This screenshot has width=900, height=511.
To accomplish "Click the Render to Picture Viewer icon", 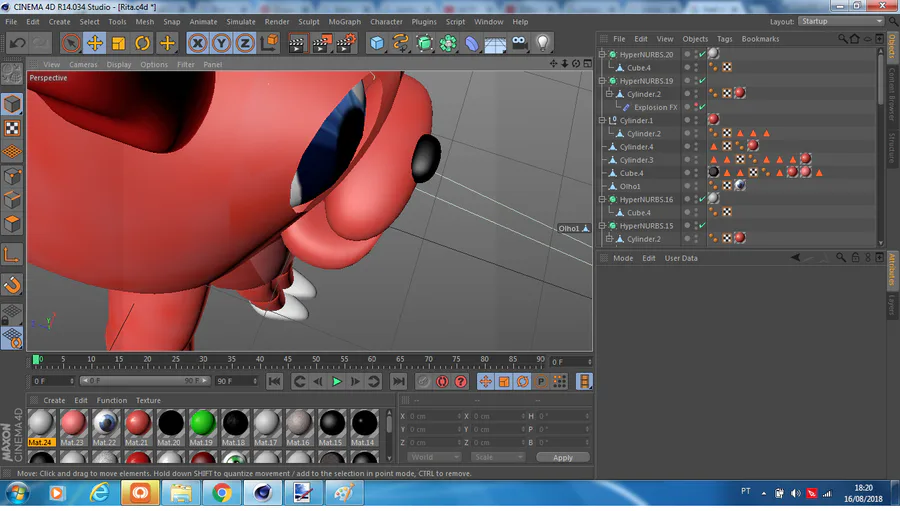I will point(321,43).
